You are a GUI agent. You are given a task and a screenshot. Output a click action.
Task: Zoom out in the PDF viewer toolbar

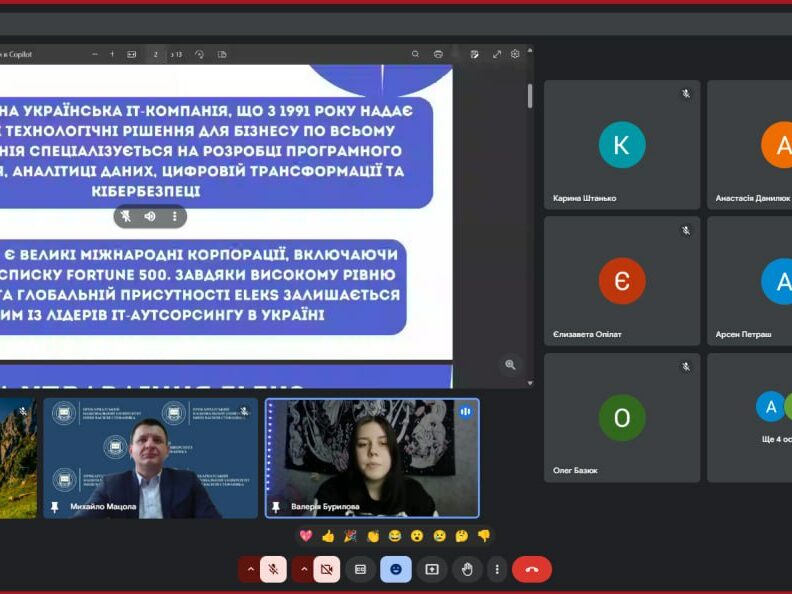(95, 54)
